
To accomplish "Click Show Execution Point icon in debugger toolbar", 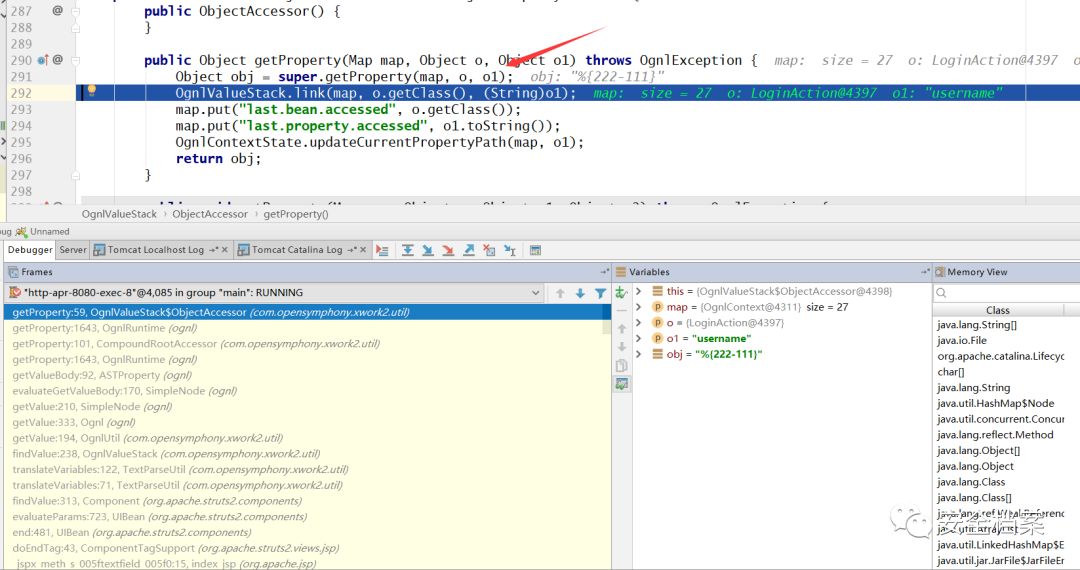I will coord(382,251).
